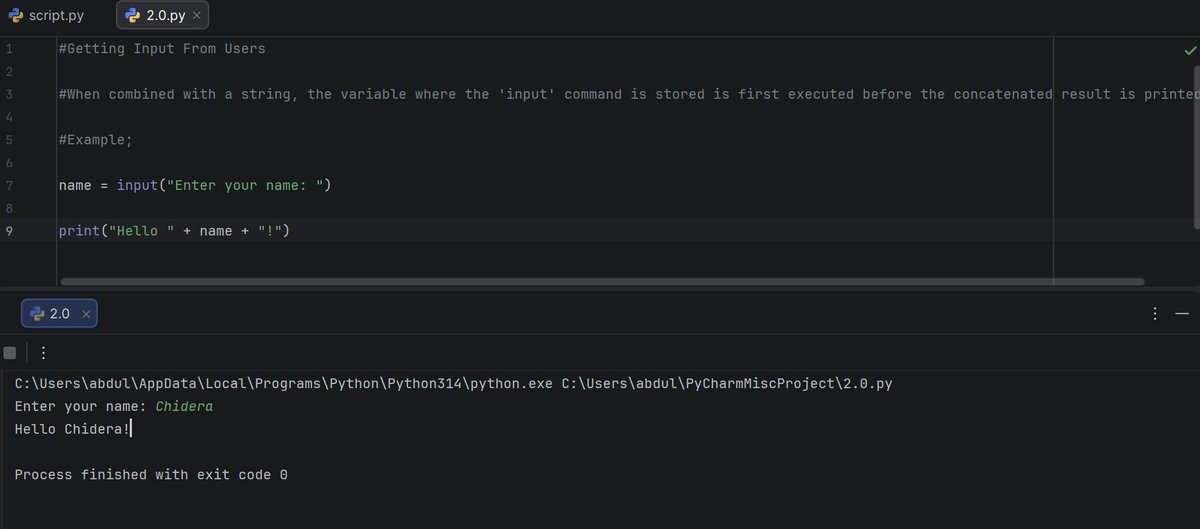Click the 'Enter your name:' console prompt

[81, 407]
